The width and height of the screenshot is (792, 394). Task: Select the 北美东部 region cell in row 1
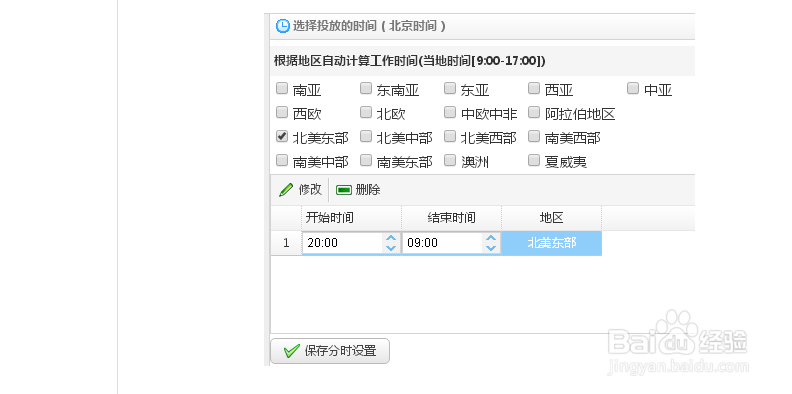click(552, 243)
